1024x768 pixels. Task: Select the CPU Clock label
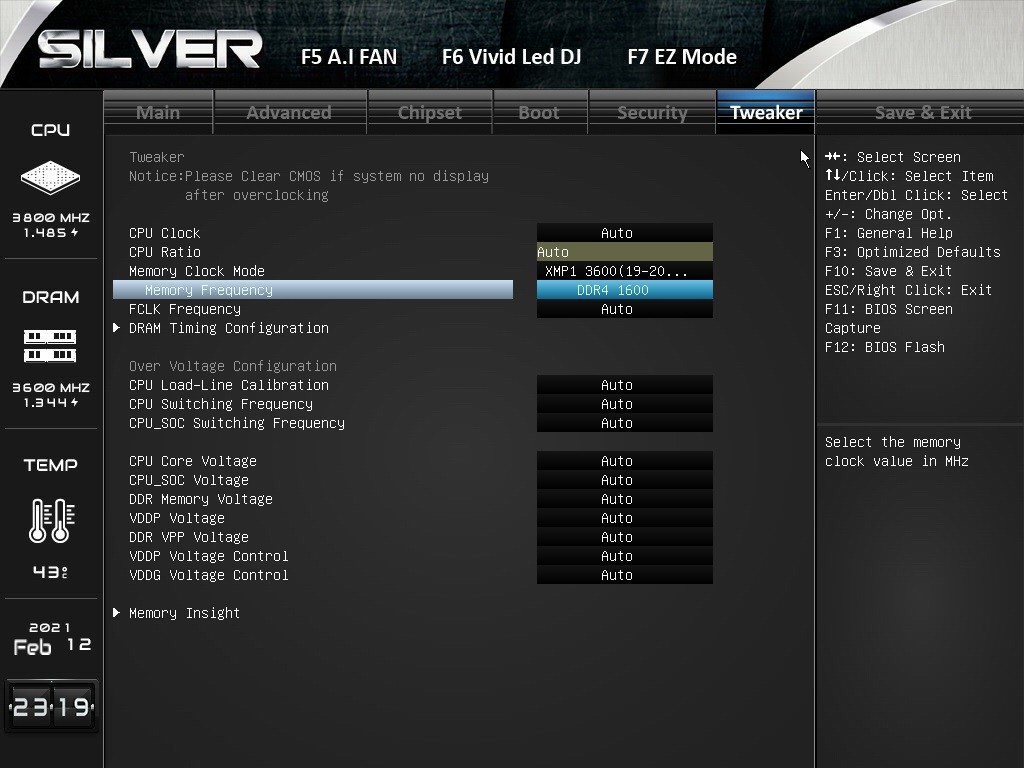[x=165, y=233]
